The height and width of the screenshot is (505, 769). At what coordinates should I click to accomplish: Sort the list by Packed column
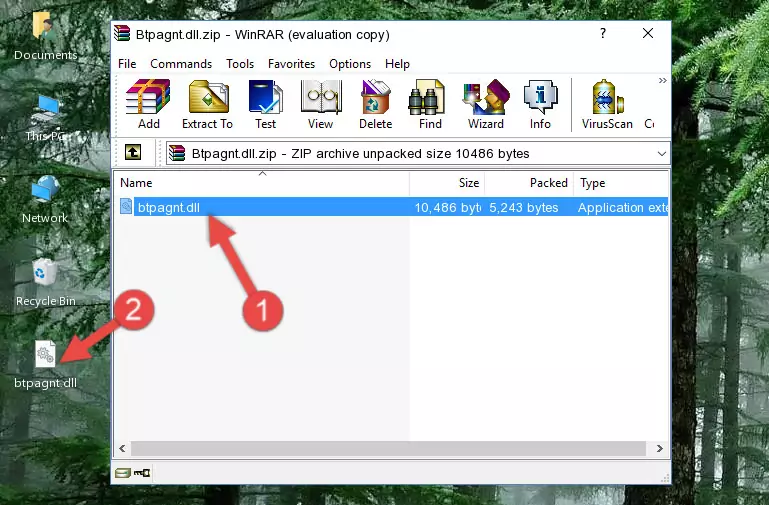529,183
